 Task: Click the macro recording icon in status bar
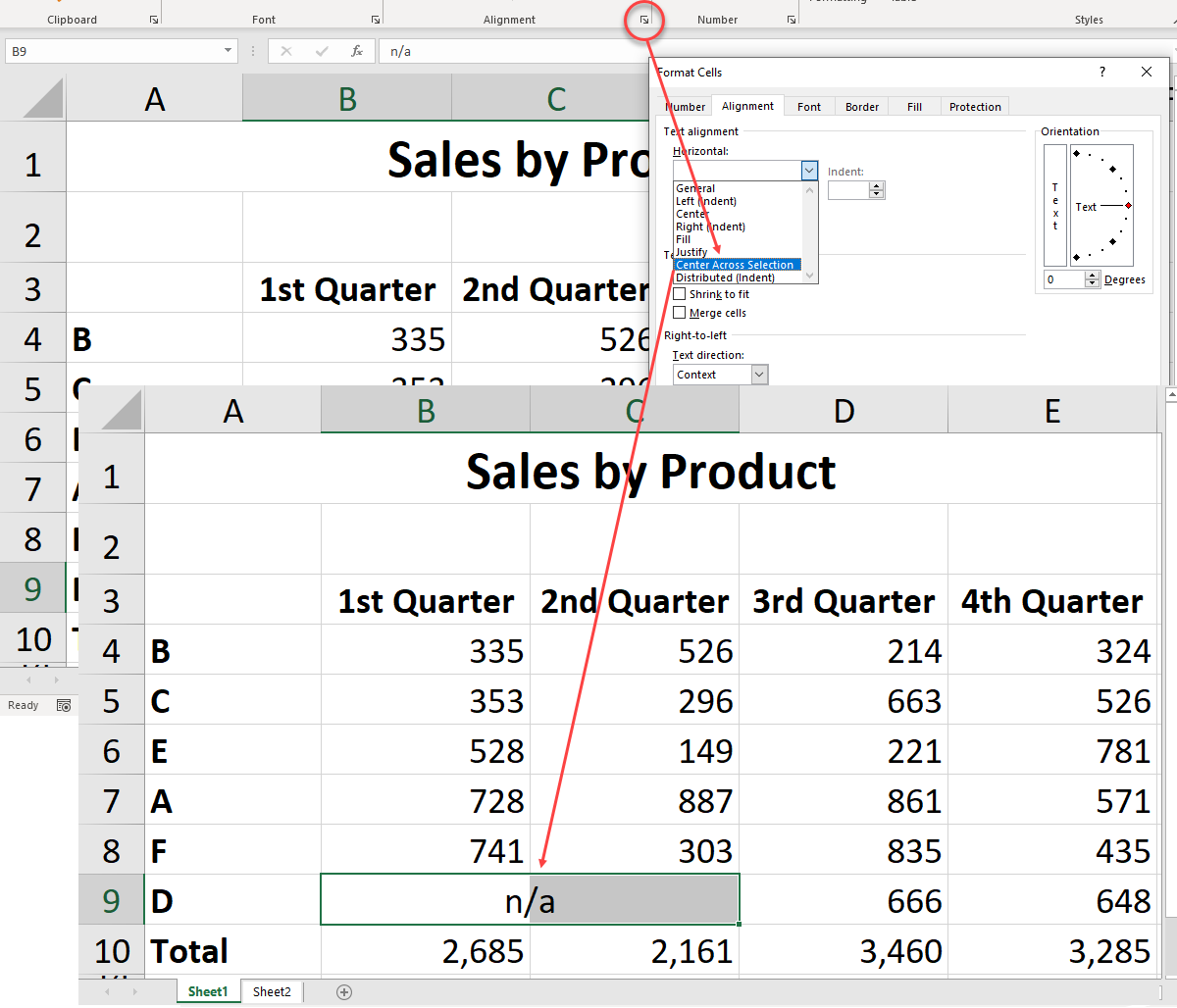point(64,705)
